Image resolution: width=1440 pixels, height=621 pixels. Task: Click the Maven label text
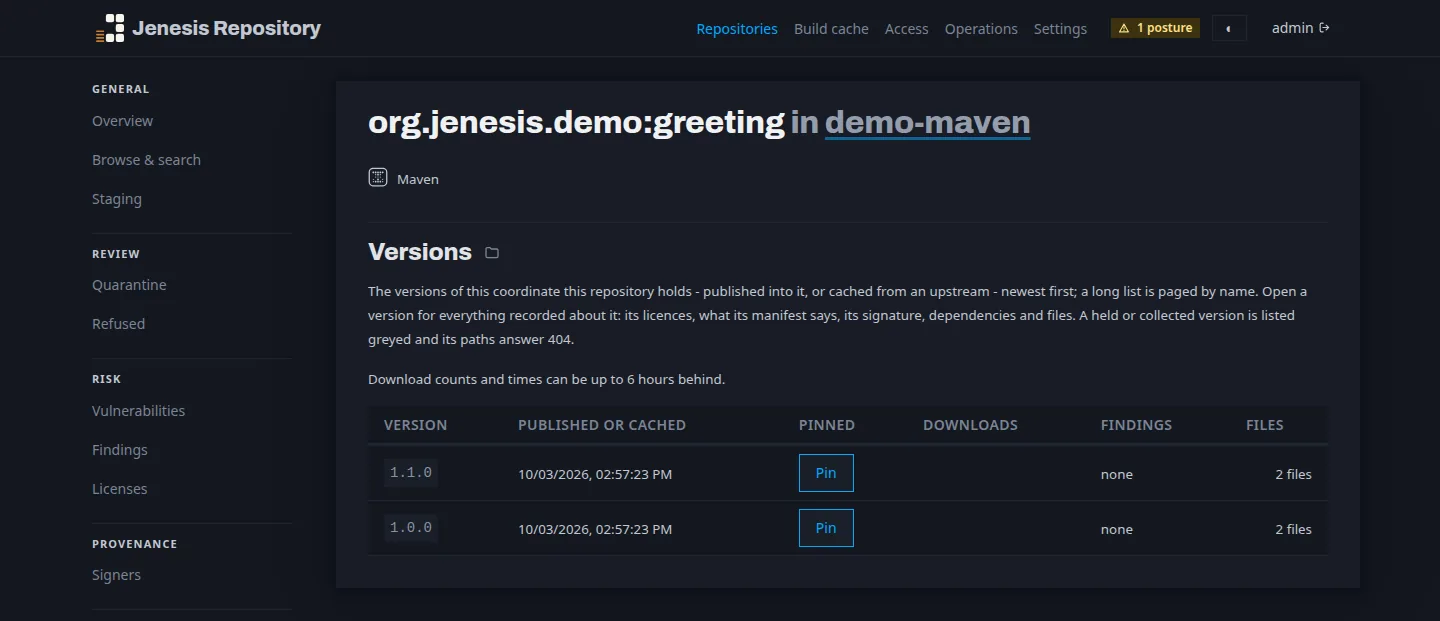(x=418, y=179)
